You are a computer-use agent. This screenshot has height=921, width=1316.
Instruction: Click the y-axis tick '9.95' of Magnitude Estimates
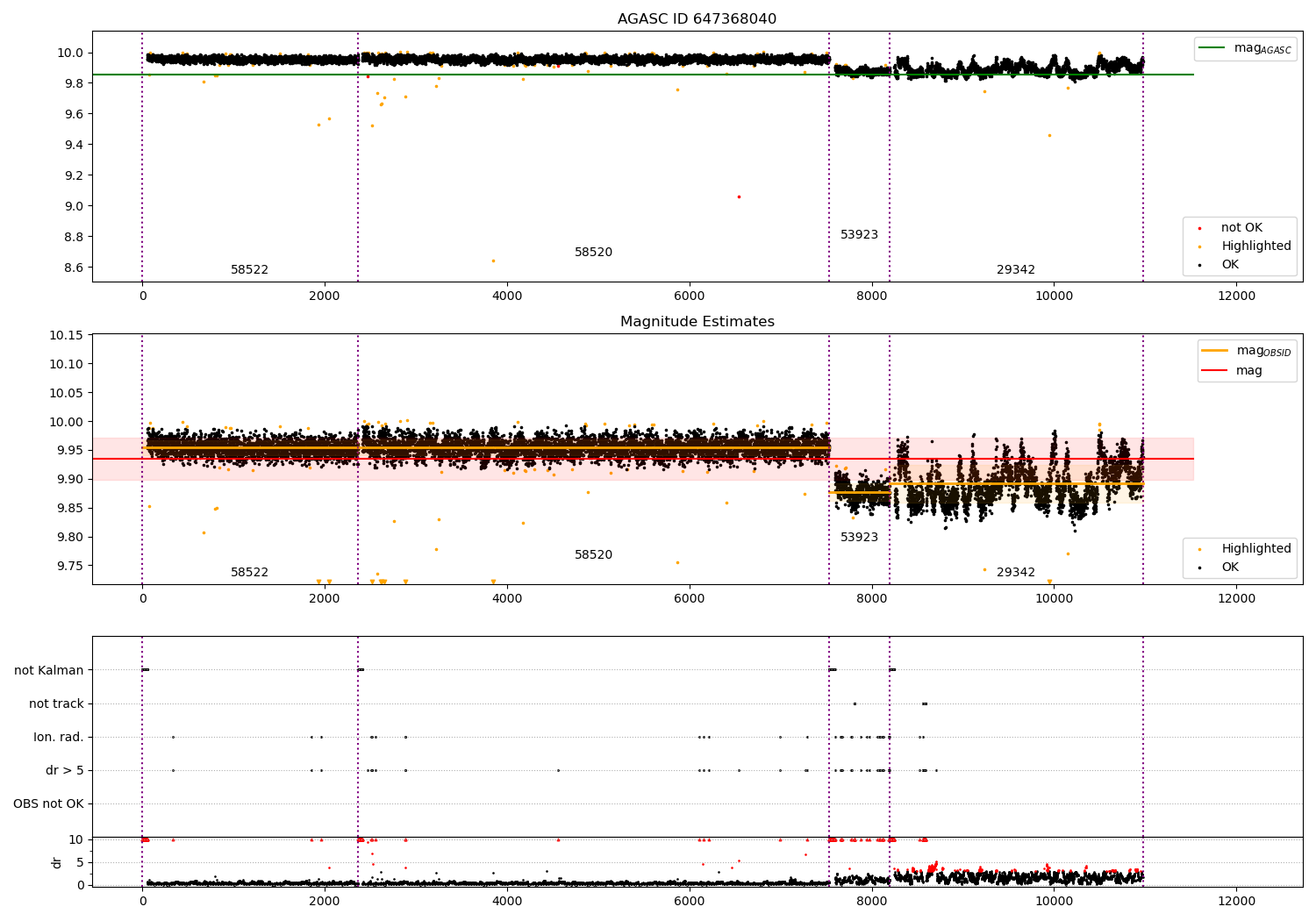[70, 451]
